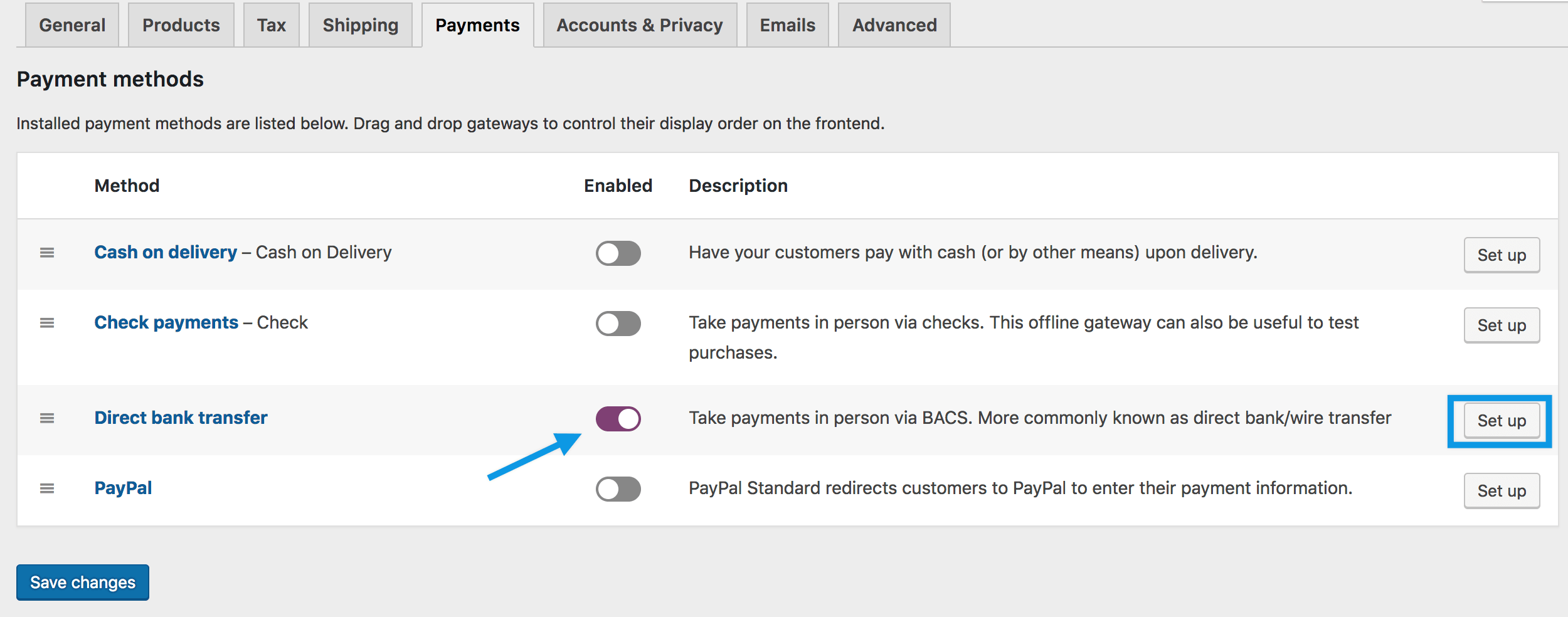
Task: Click Set up for PayPal
Action: [1501, 491]
